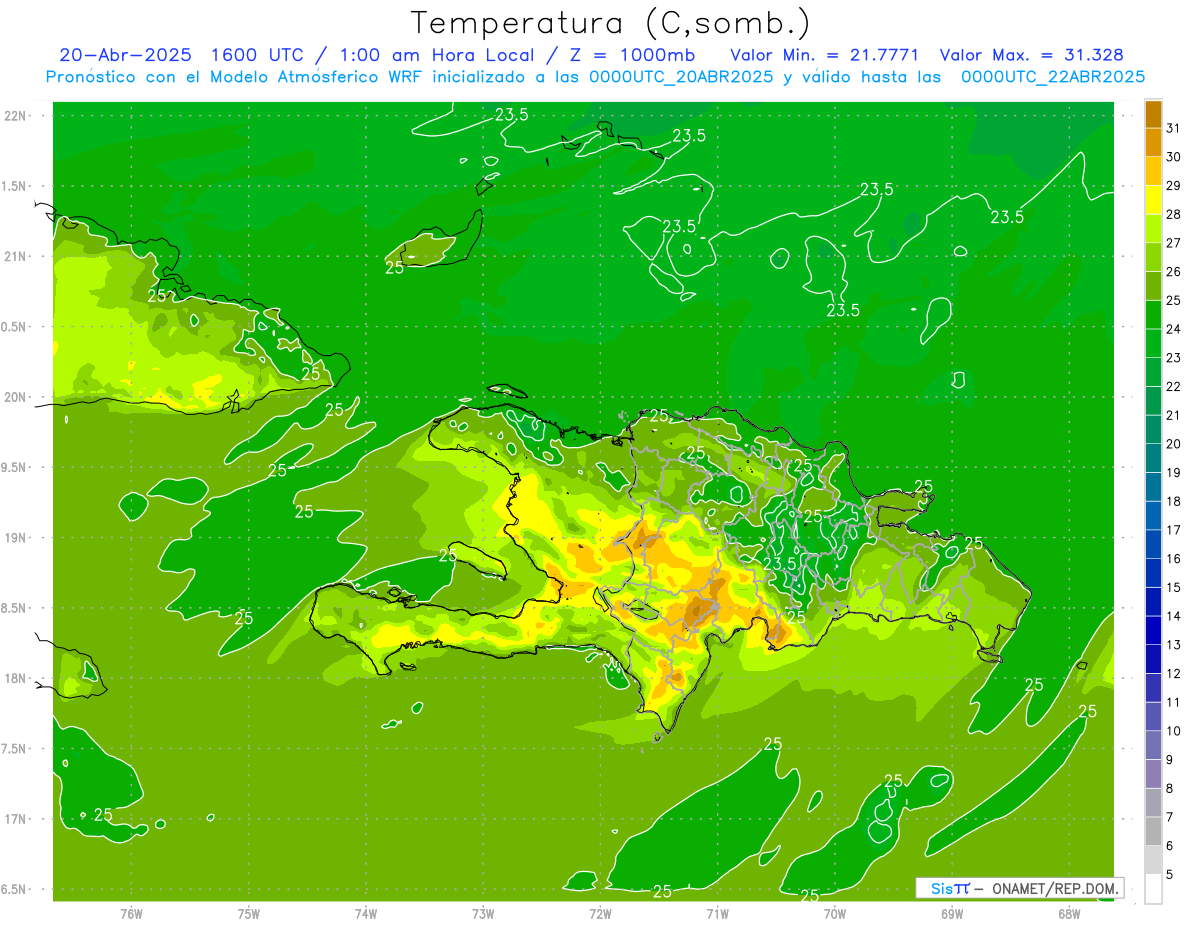Click the "Valor Min. = 21.7771" text
The image size is (1200, 927).
pos(825,55)
